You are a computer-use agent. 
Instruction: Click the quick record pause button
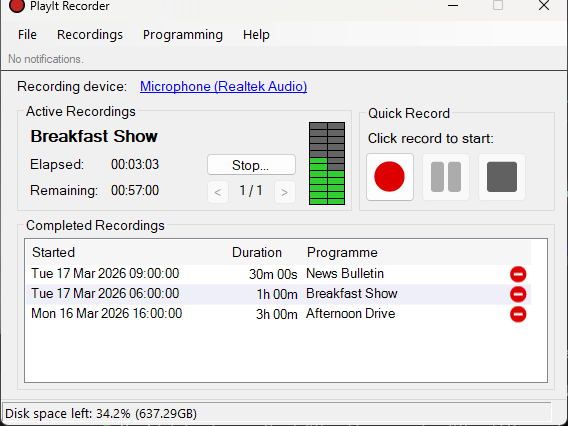(446, 177)
